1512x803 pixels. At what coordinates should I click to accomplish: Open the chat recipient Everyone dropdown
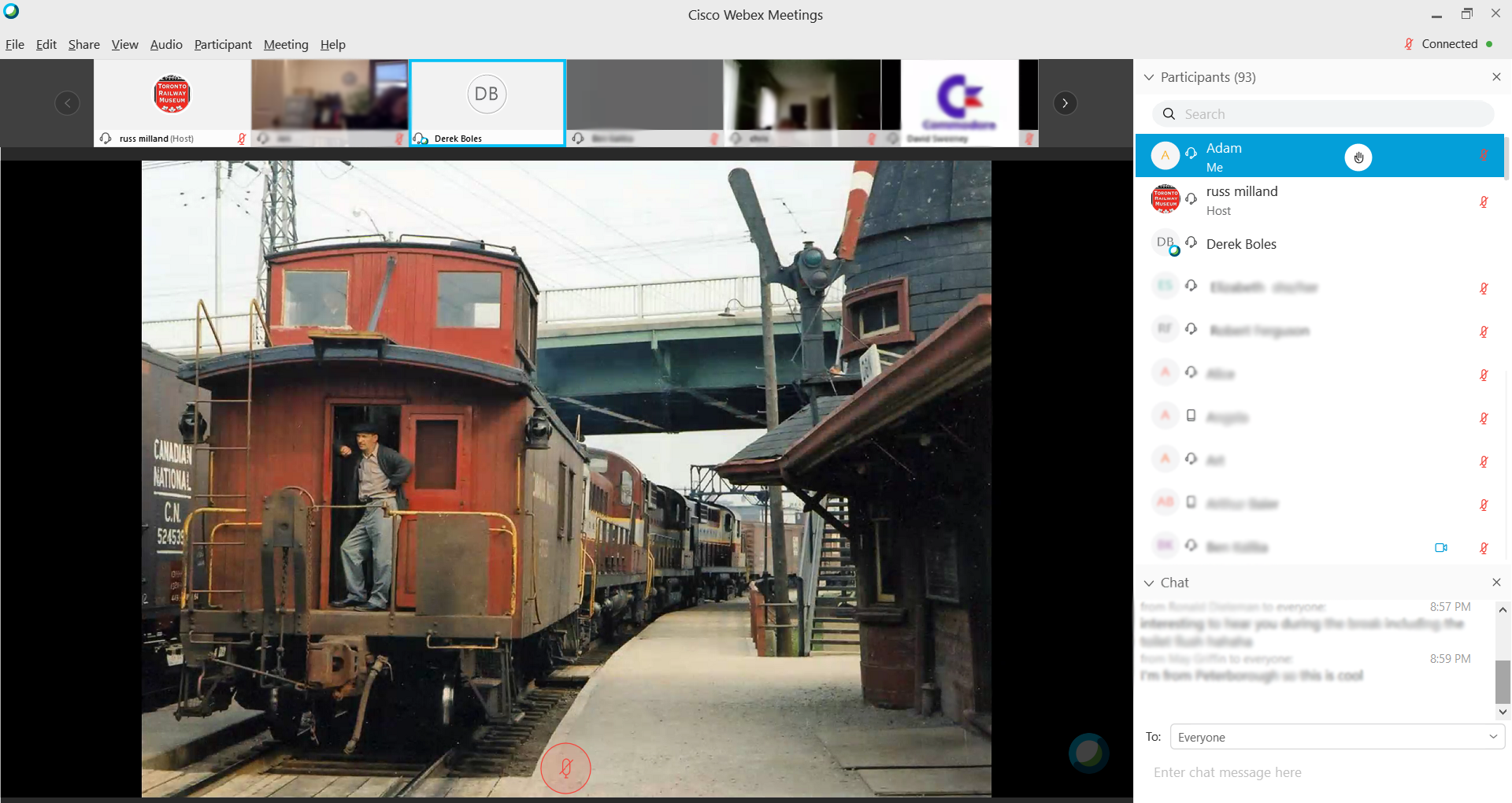(1336, 737)
